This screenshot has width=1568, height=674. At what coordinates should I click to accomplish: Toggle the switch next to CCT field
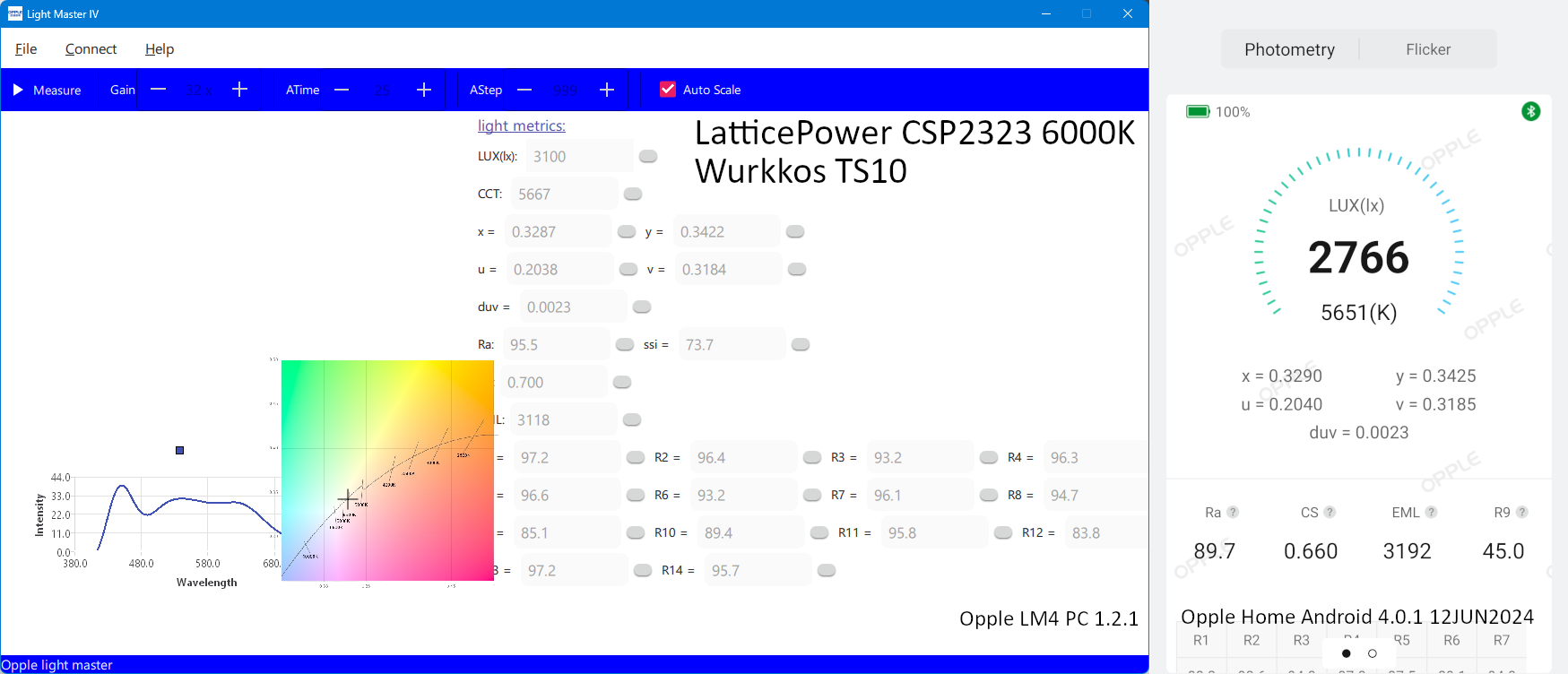point(633,194)
